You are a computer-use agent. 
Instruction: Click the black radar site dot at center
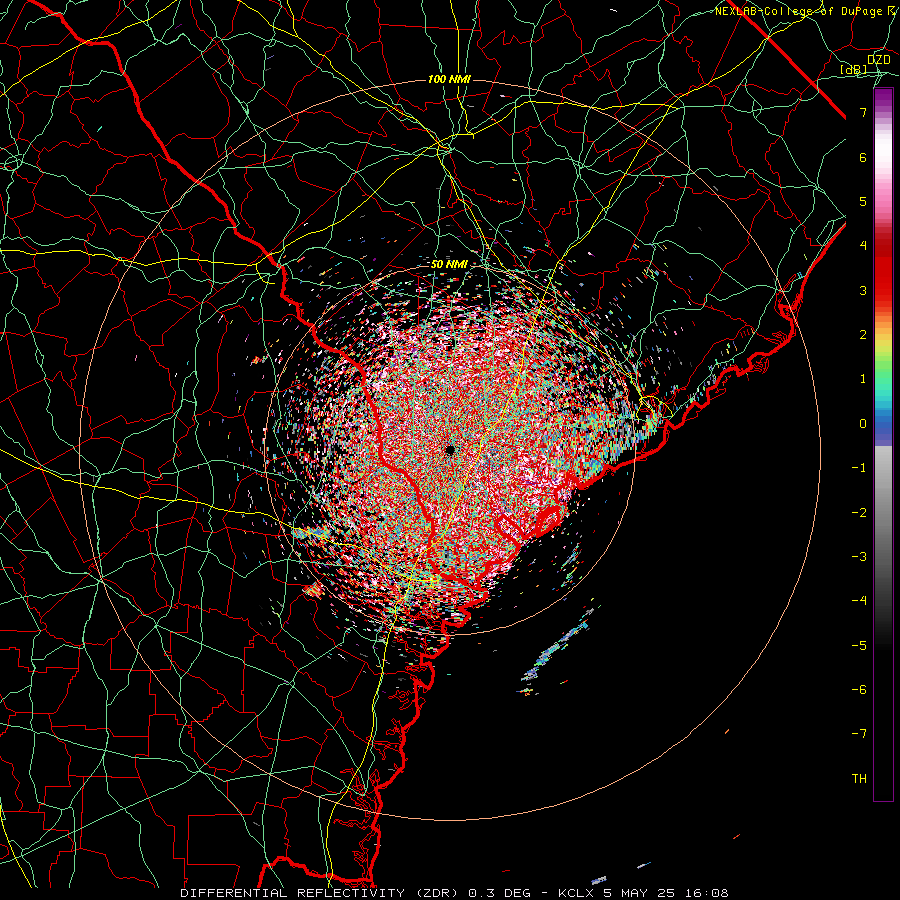pyautogui.click(x=450, y=451)
